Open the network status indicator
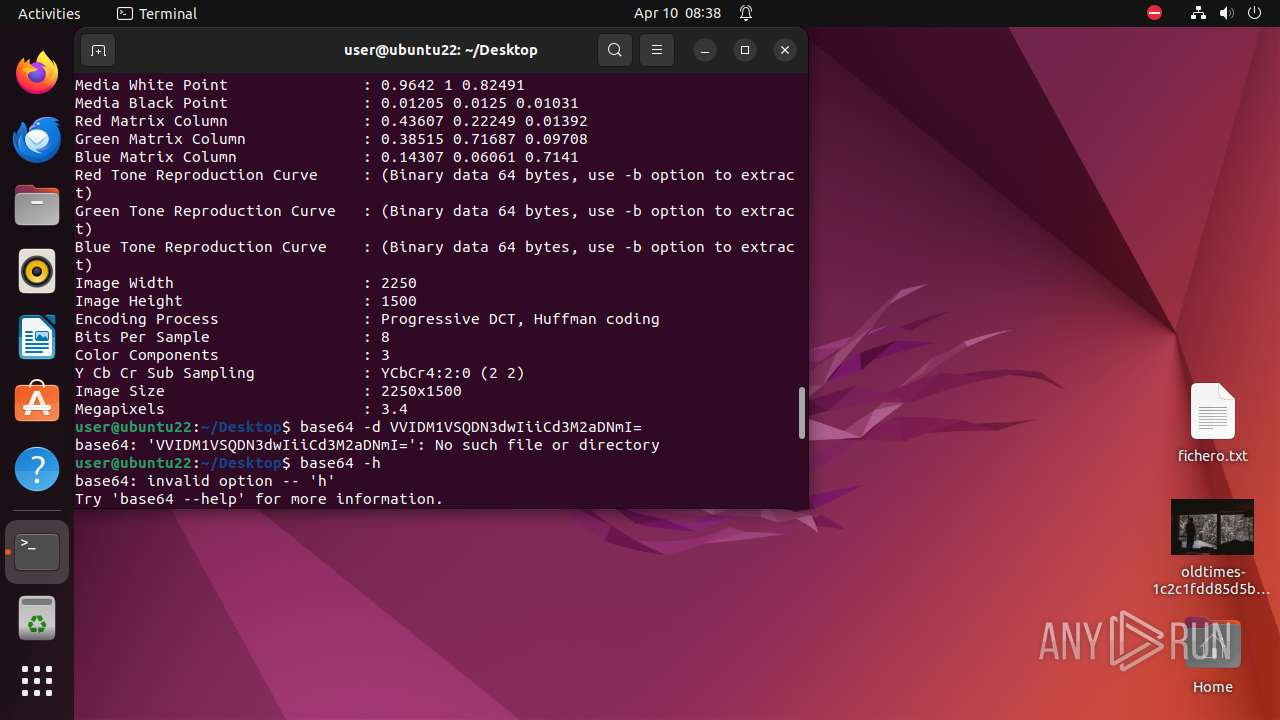This screenshot has height=720, width=1280. pyautogui.click(x=1199, y=13)
